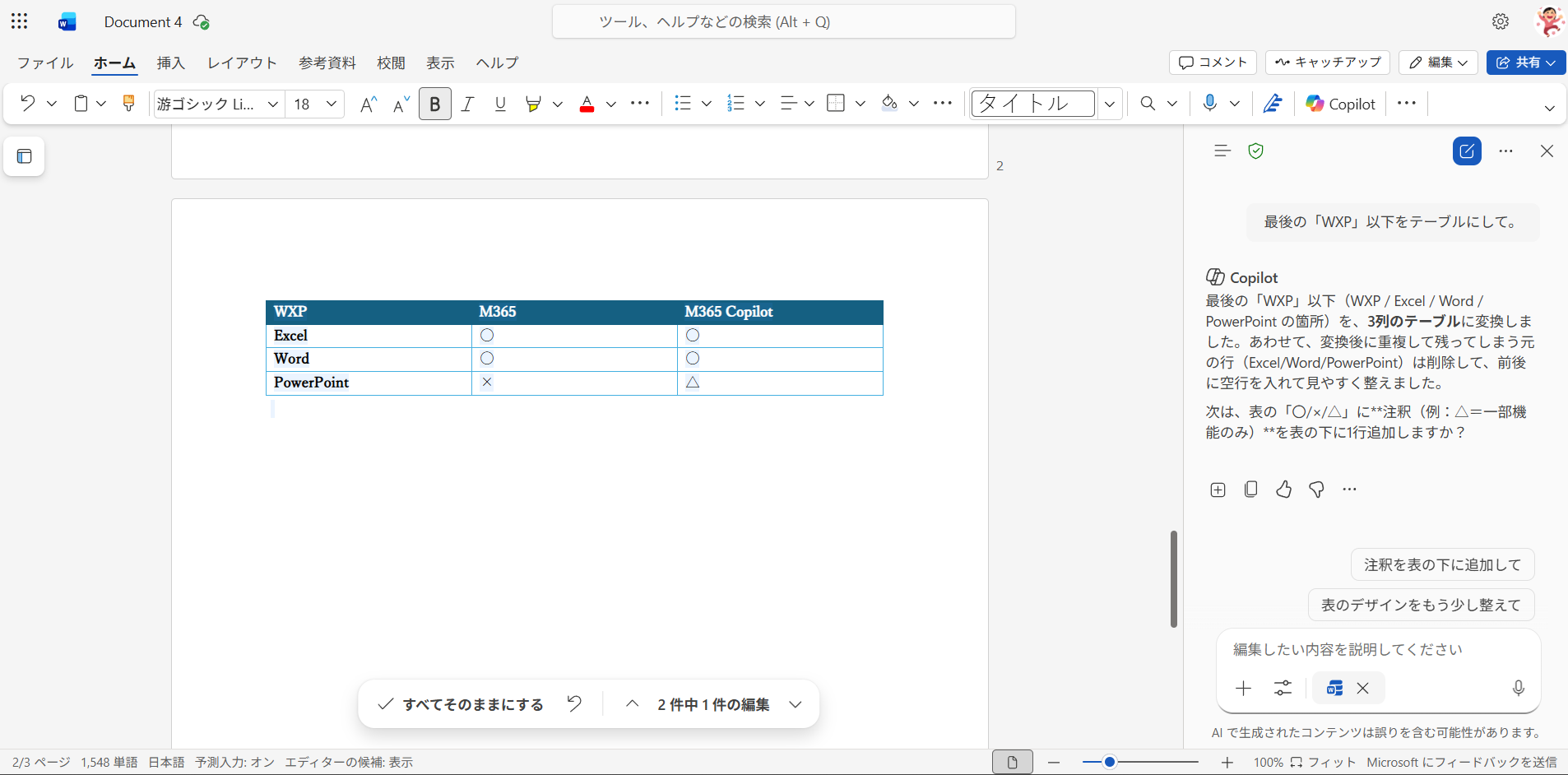Toggle Bold formatting

(x=434, y=104)
